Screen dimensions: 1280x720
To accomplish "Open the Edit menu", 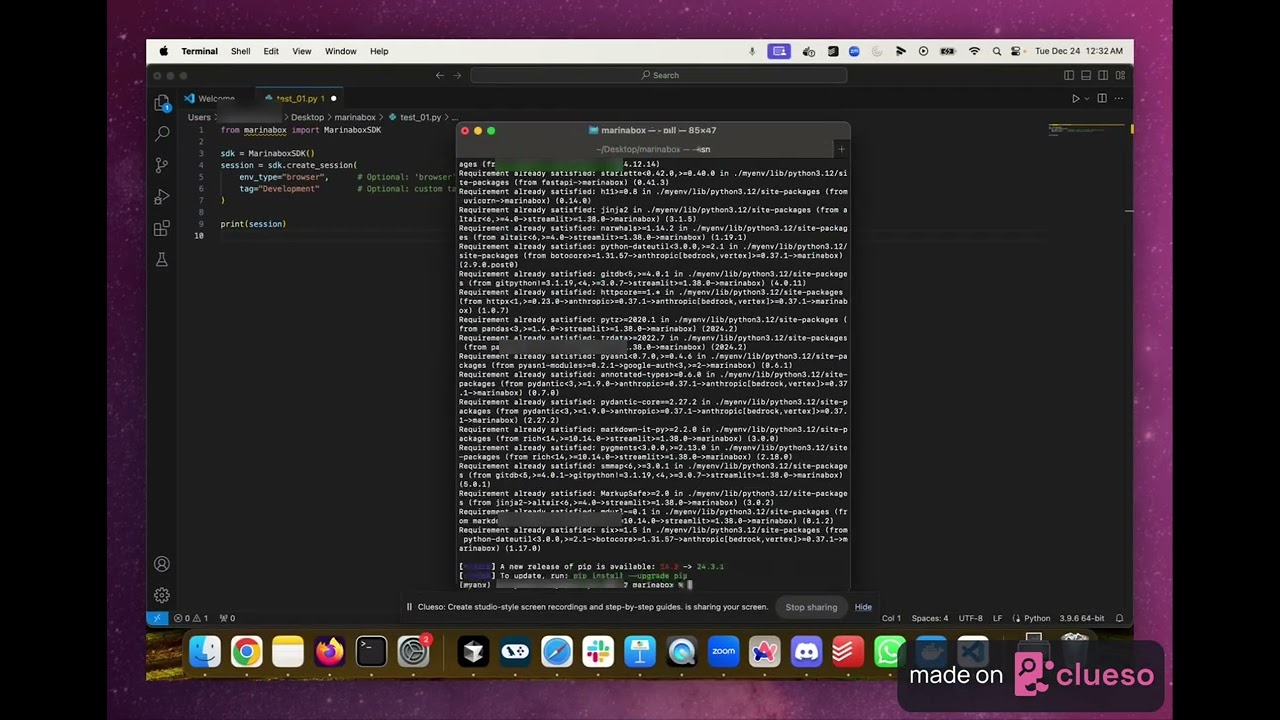I will coord(271,51).
